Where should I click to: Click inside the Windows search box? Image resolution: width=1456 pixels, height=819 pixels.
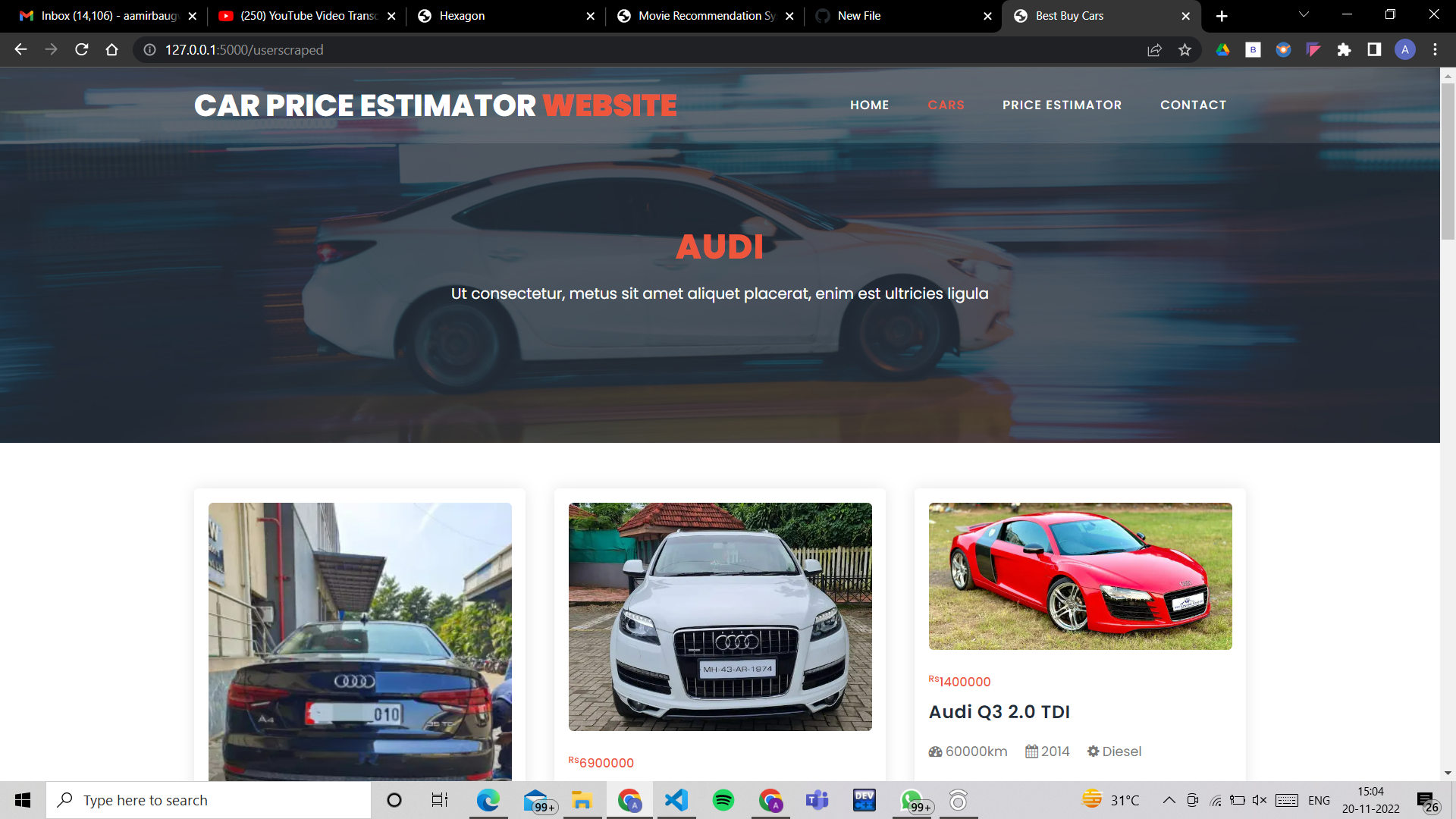tap(209, 800)
